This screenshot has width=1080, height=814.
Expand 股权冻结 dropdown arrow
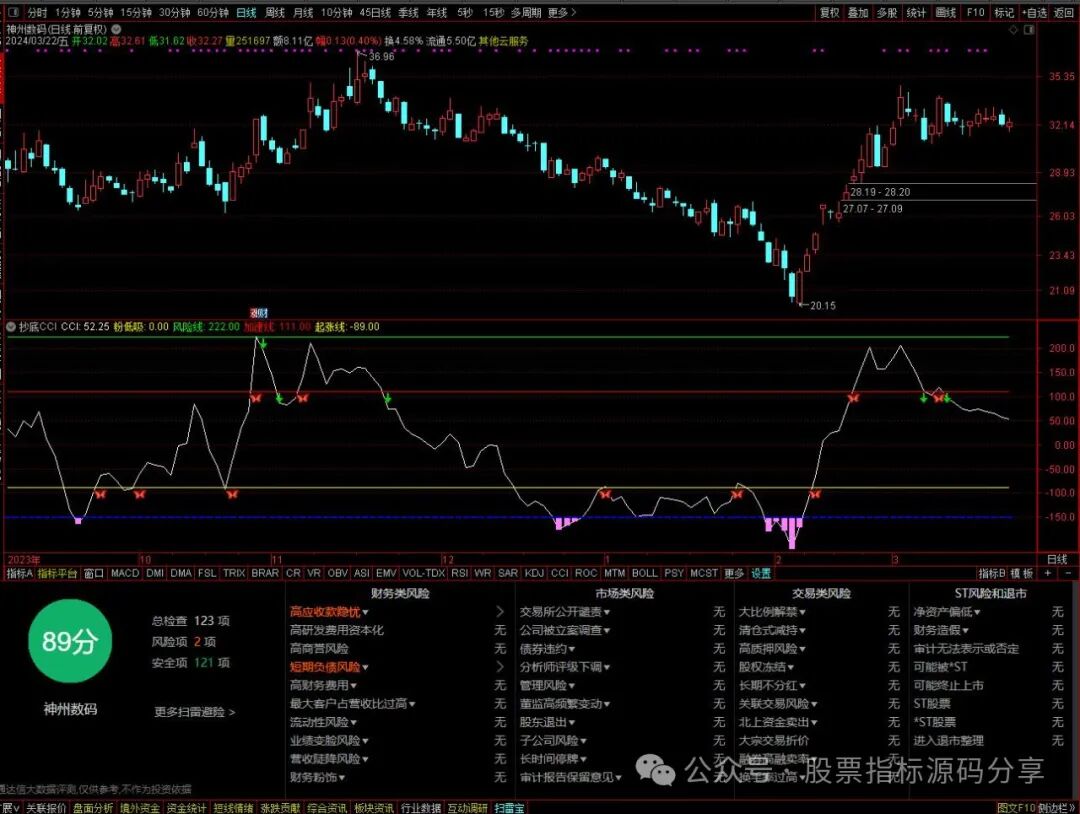[790, 667]
